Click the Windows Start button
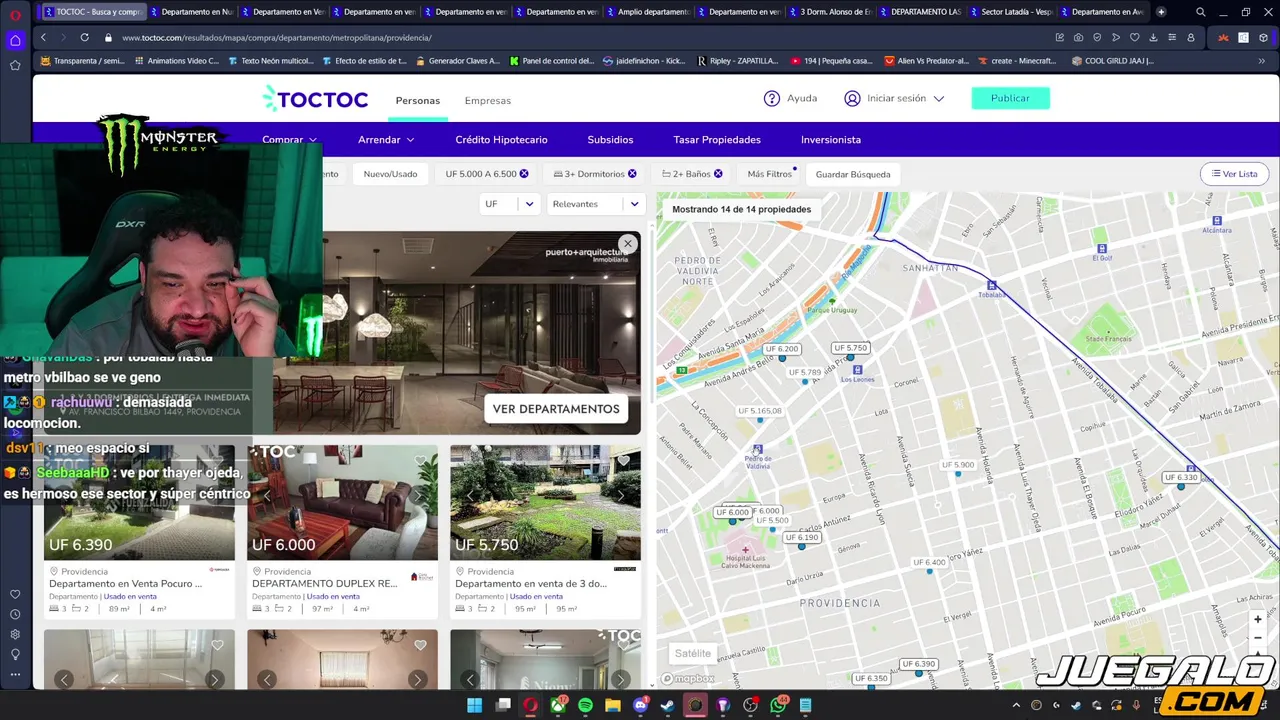Image resolution: width=1280 pixels, height=720 pixels. point(474,705)
